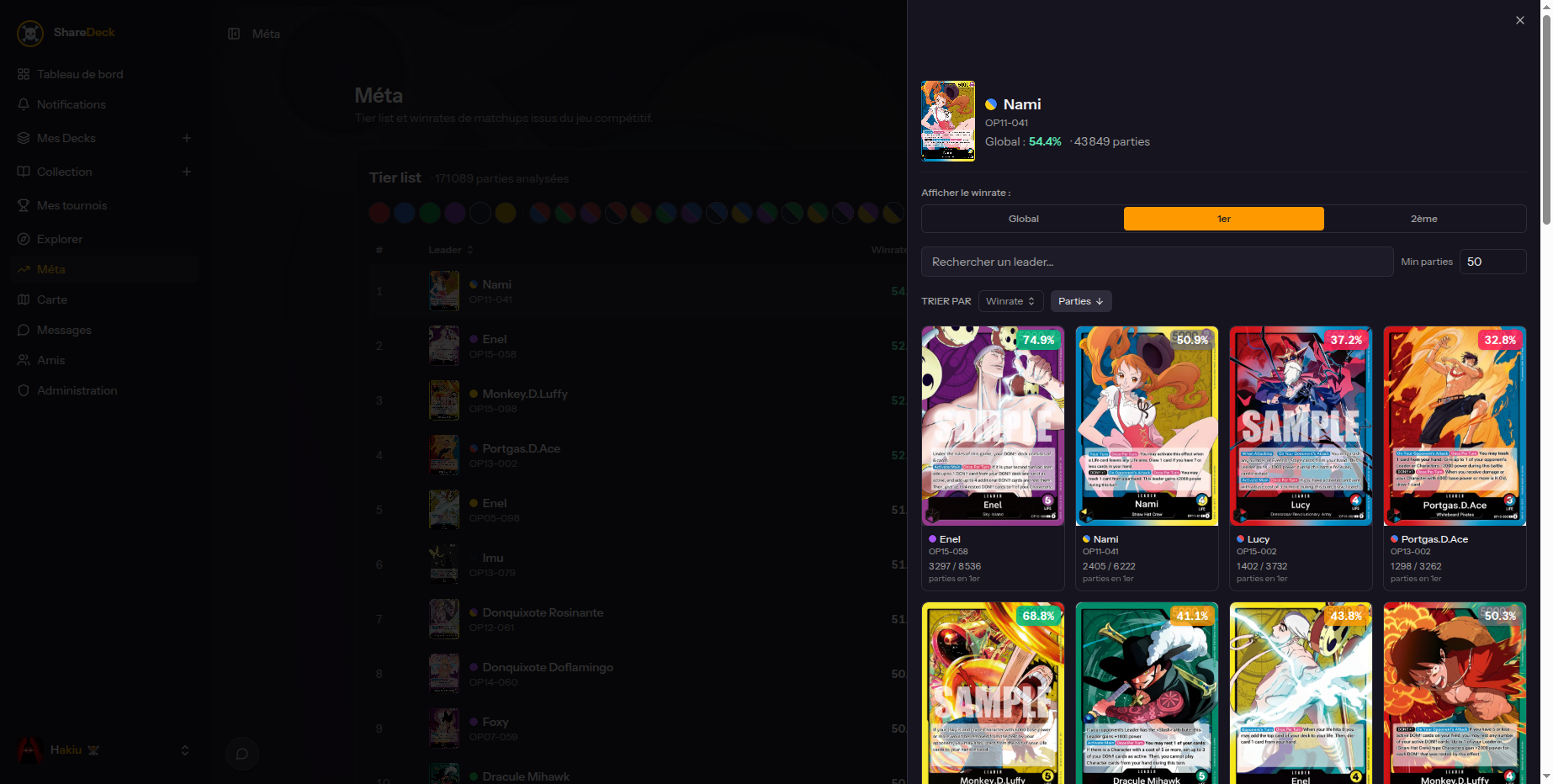The height and width of the screenshot is (784, 1553).
Task: Open the Enel 43.8% matchup card
Action: coord(1301,693)
